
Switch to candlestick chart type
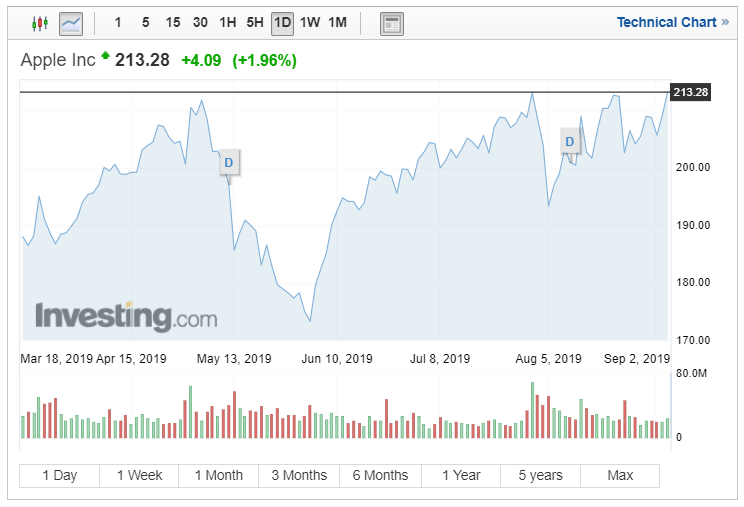tap(39, 23)
